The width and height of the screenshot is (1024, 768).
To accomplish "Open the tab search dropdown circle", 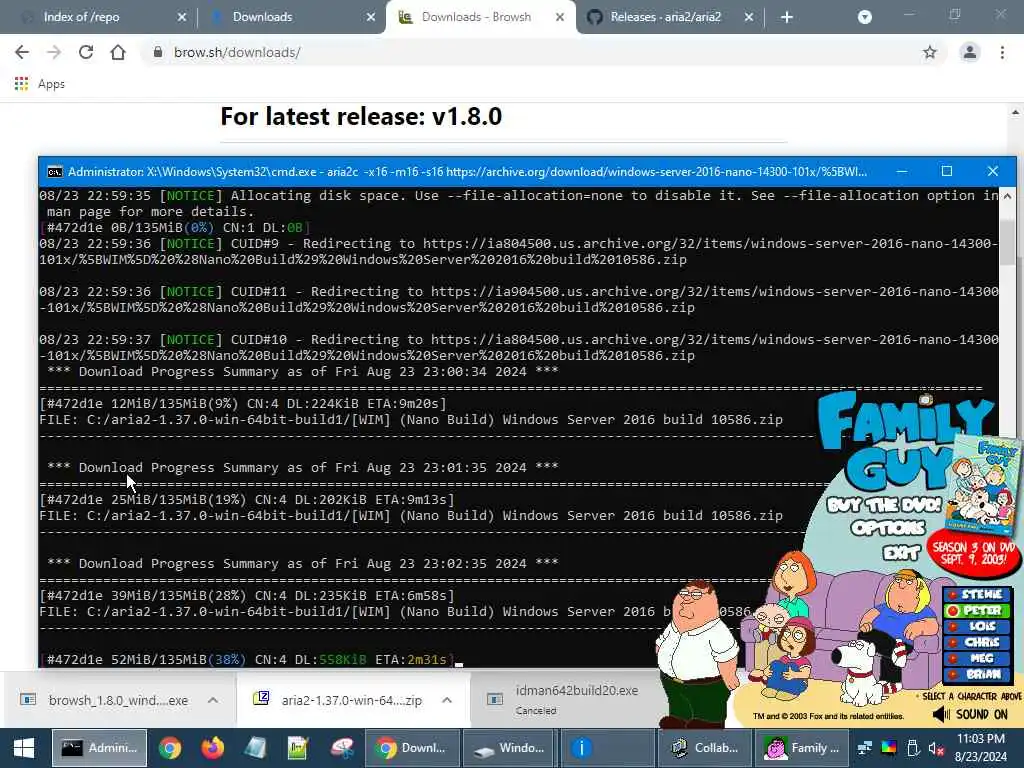I will coord(865,17).
